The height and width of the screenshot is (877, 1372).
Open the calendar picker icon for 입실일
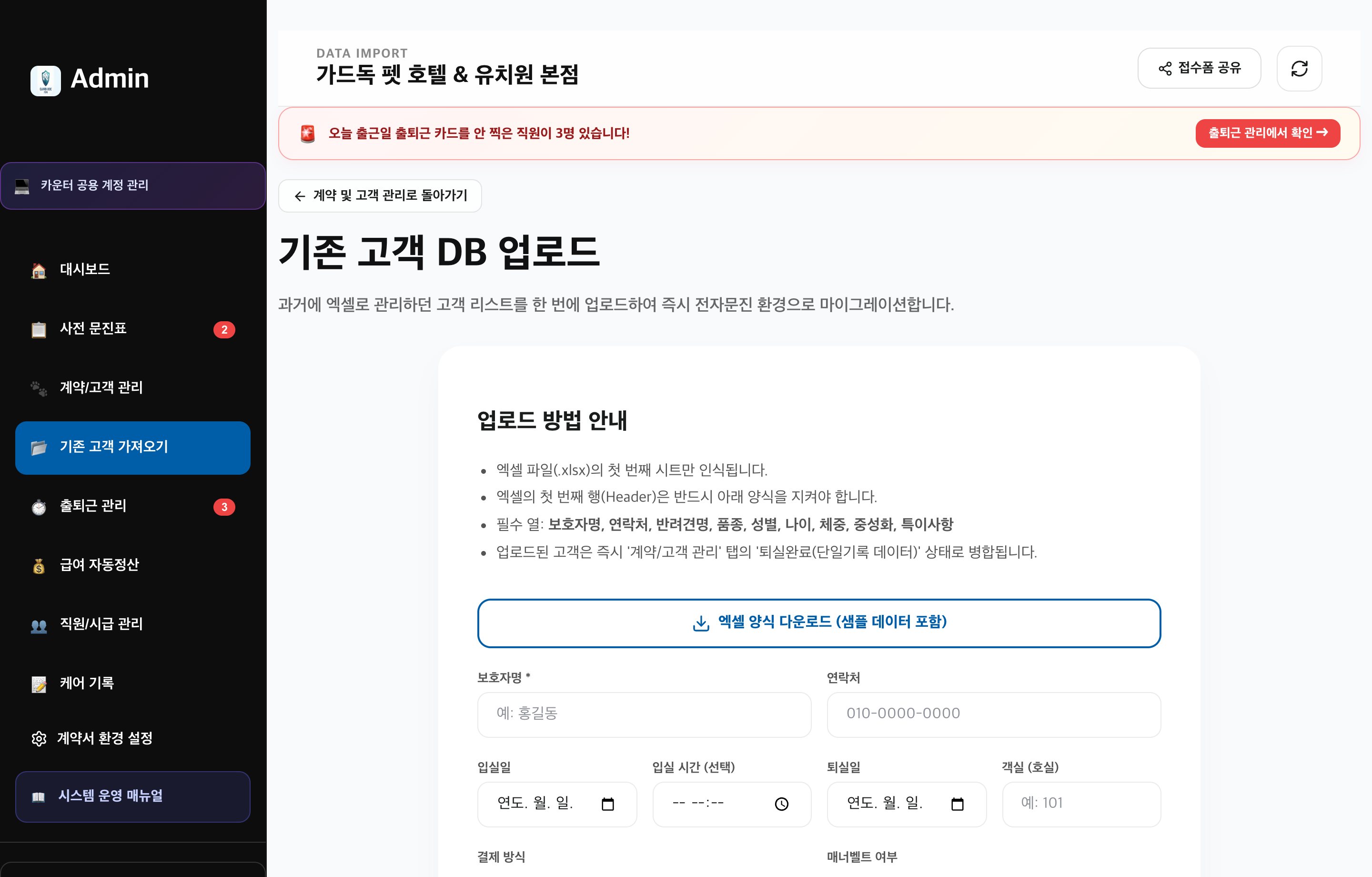pos(607,804)
